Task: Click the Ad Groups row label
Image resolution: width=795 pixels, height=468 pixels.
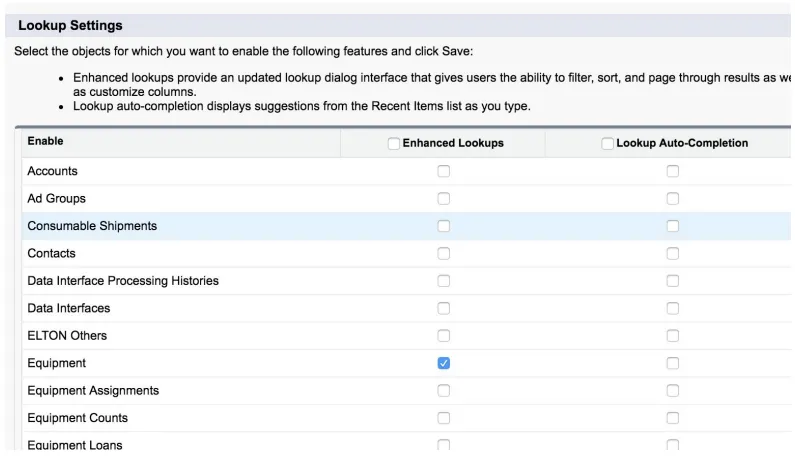Action: coord(56,199)
